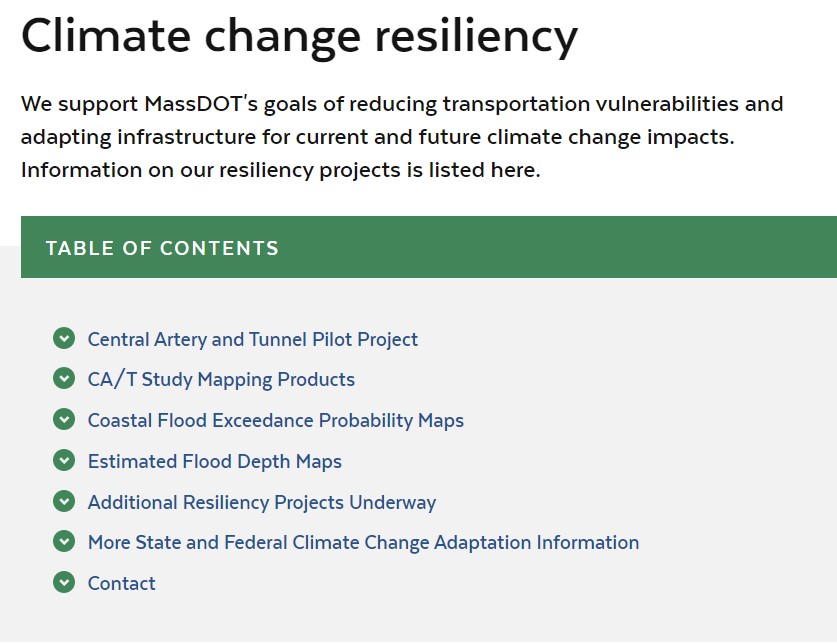This screenshot has height=644, width=837.
Task: Click the Climate change resiliency page title
Action: (x=299, y=36)
